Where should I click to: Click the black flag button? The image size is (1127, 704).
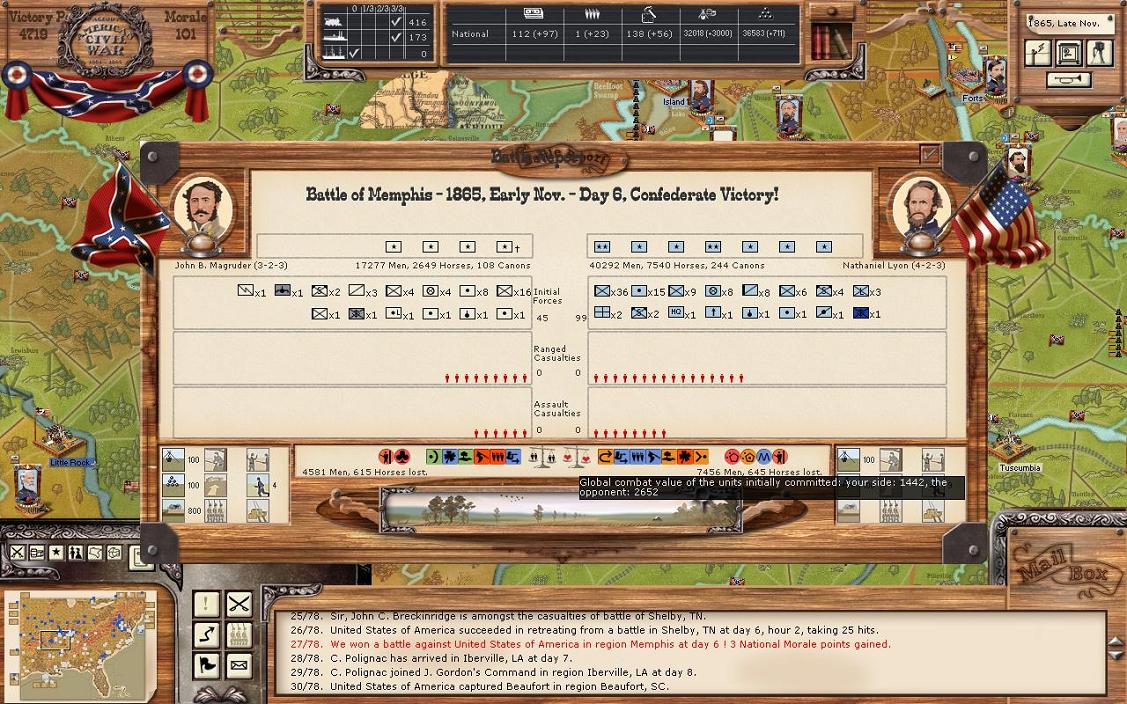point(206,665)
